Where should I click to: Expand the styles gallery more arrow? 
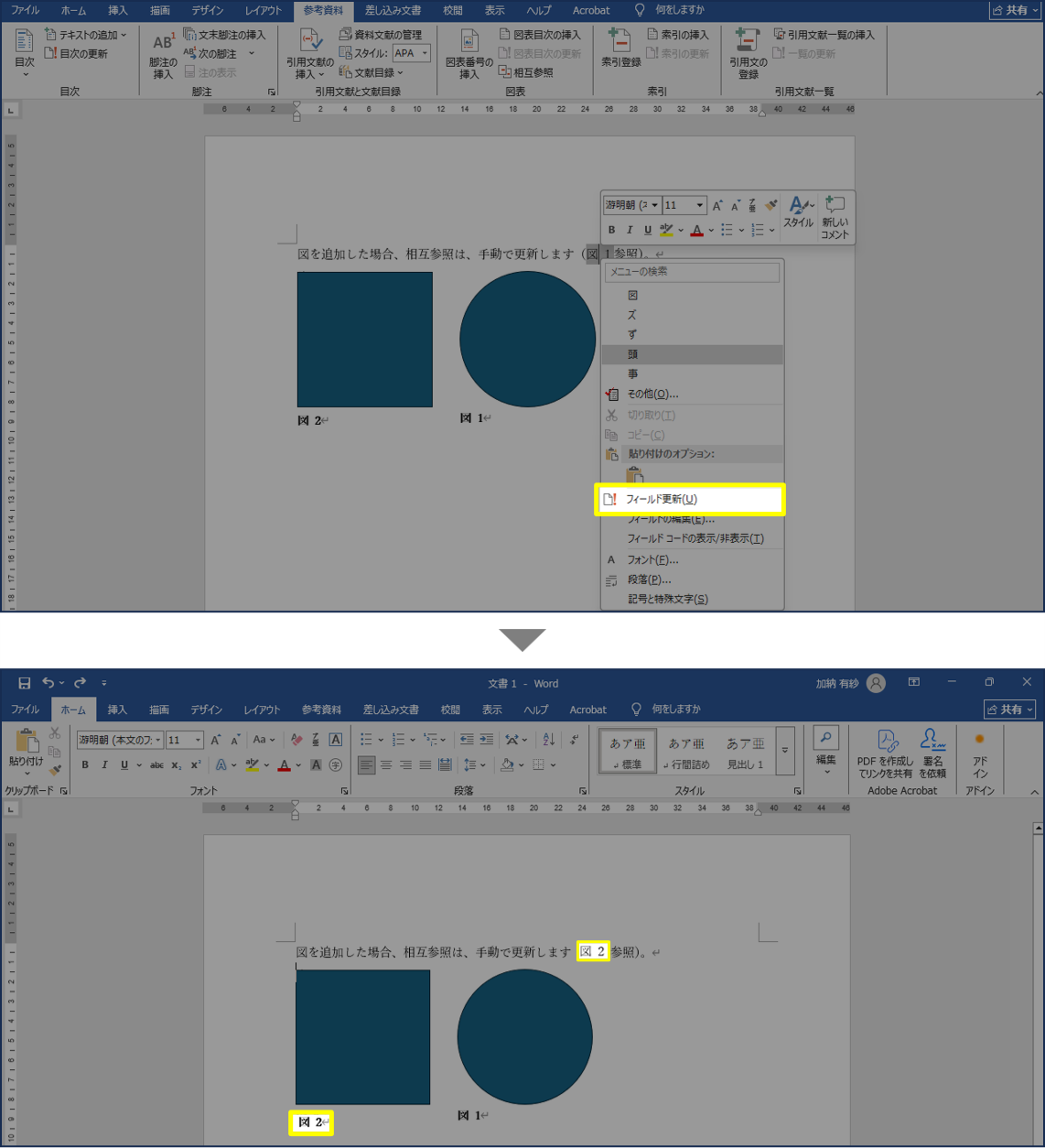[x=785, y=751]
